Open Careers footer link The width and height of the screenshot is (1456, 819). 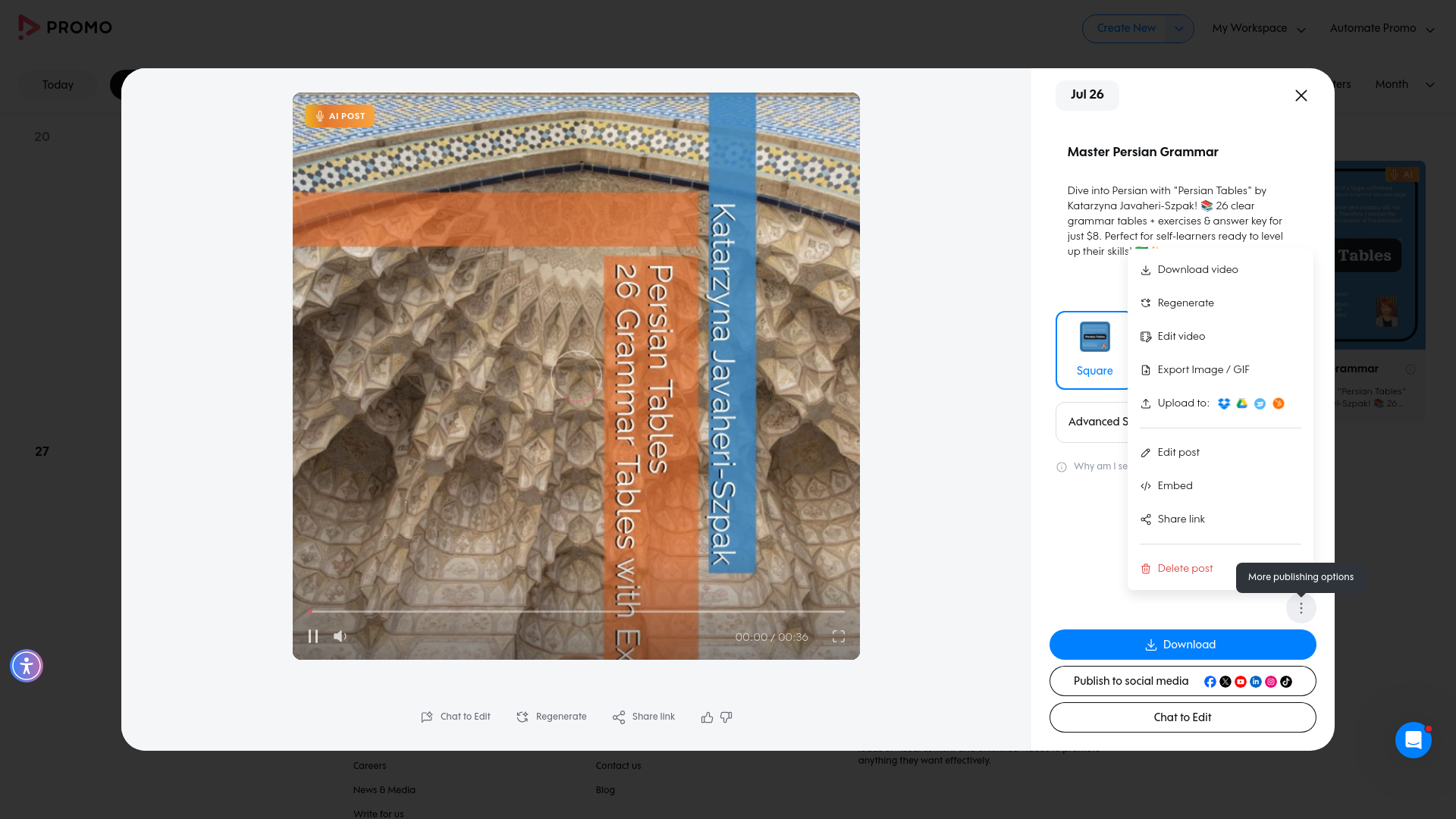[x=369, y=766]
